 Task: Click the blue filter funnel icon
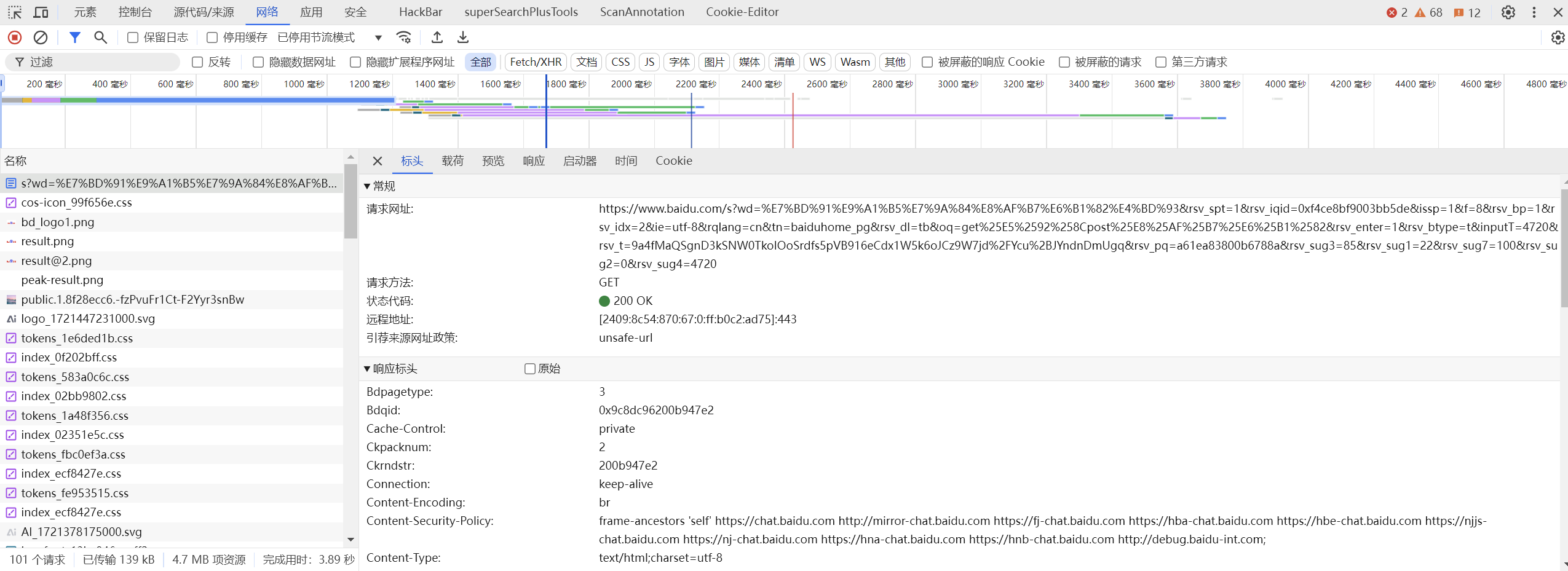tap(74, 37)
